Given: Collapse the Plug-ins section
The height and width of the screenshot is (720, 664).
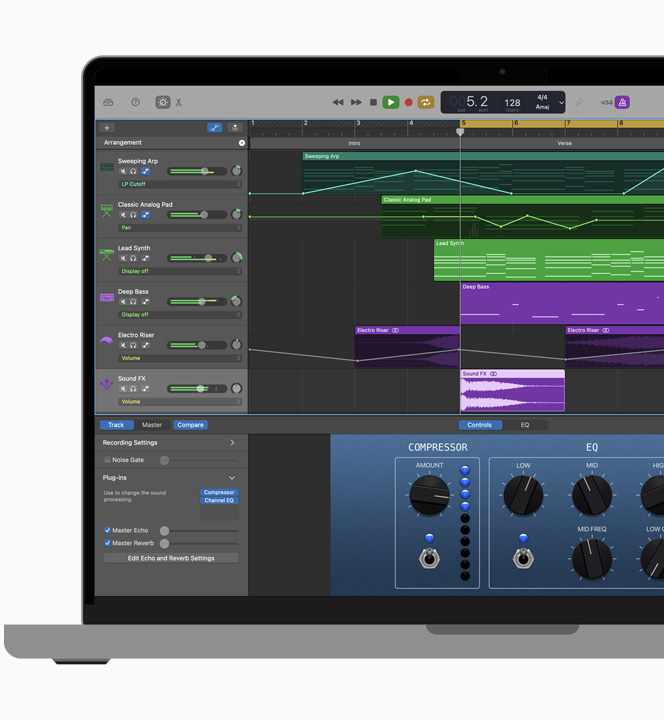Looking at the screenshot, I should tap(232, 478).
